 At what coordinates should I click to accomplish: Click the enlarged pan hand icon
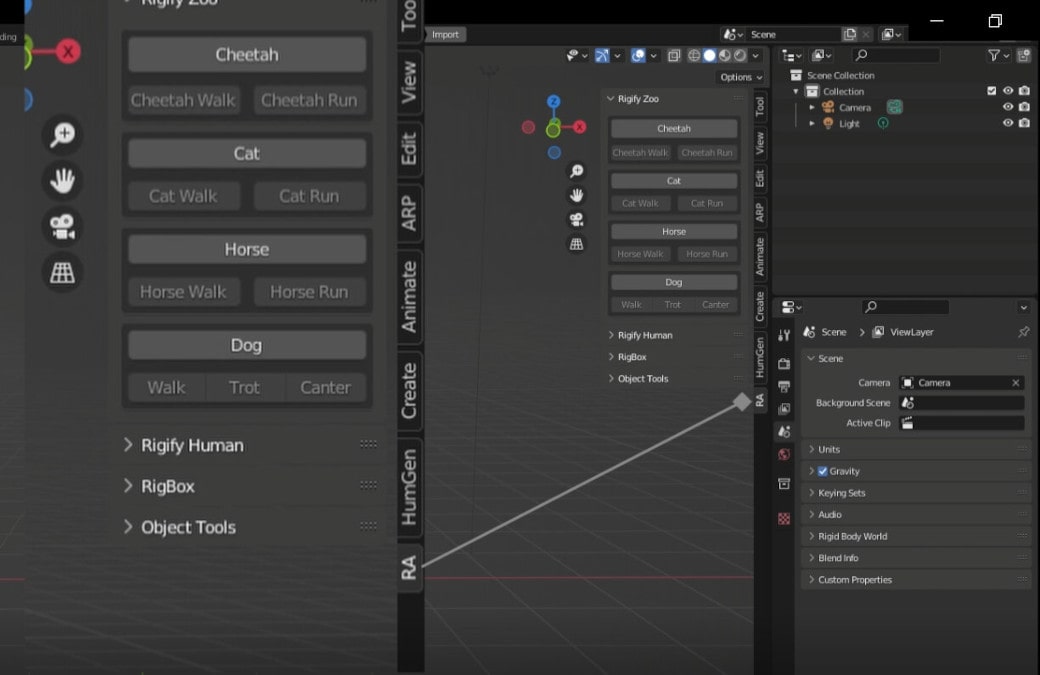click(62, 181)
